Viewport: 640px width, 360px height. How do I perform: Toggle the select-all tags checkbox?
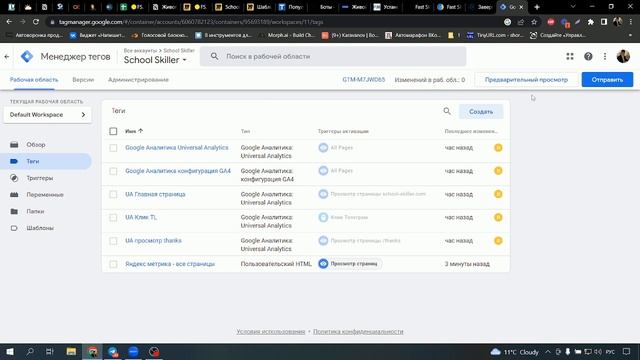113,131
